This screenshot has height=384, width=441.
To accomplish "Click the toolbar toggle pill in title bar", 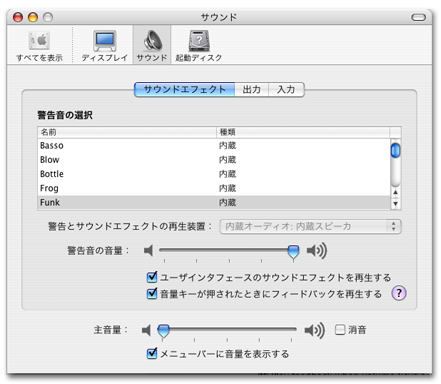I will [418, 17].
